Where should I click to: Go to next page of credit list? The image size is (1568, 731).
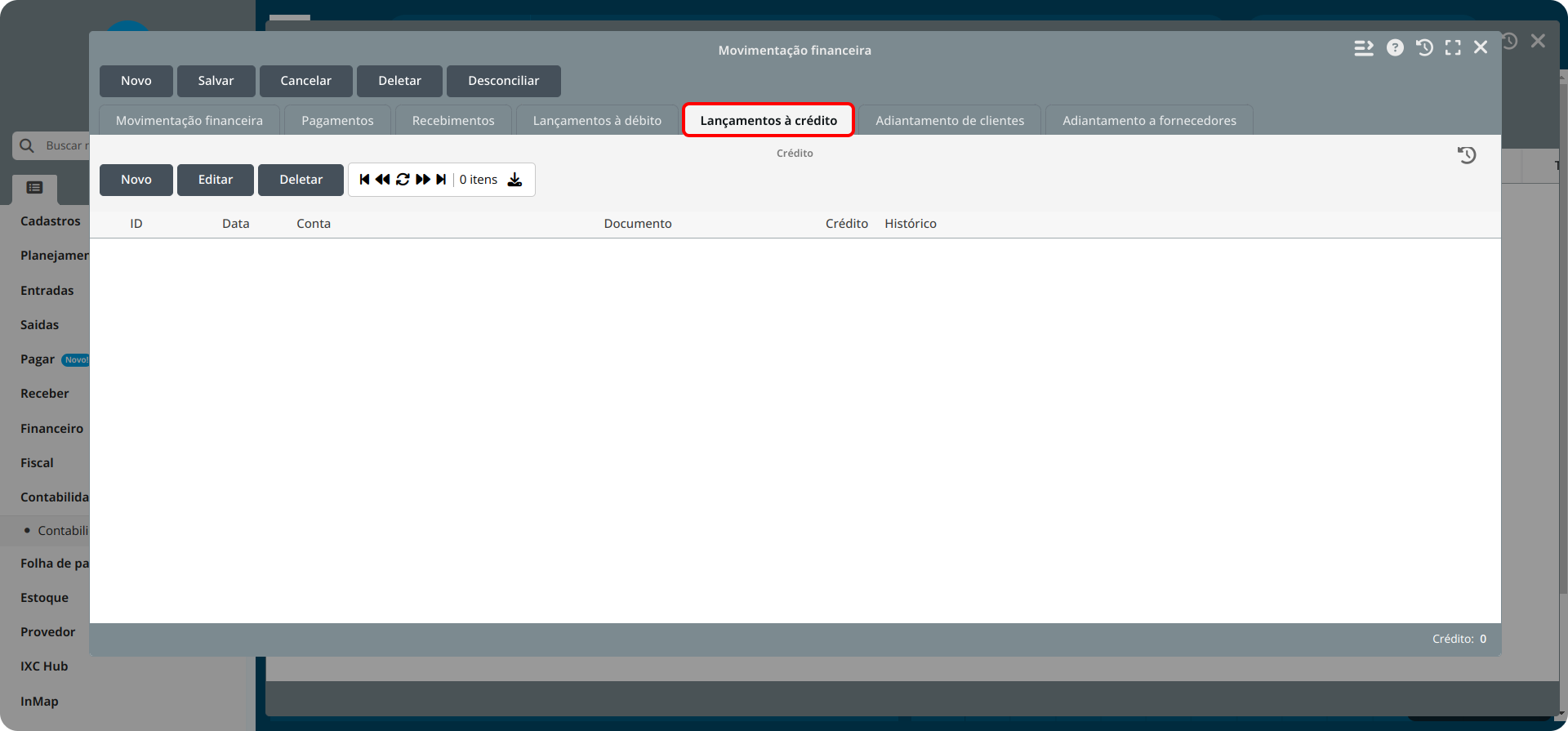pos(423,180)
